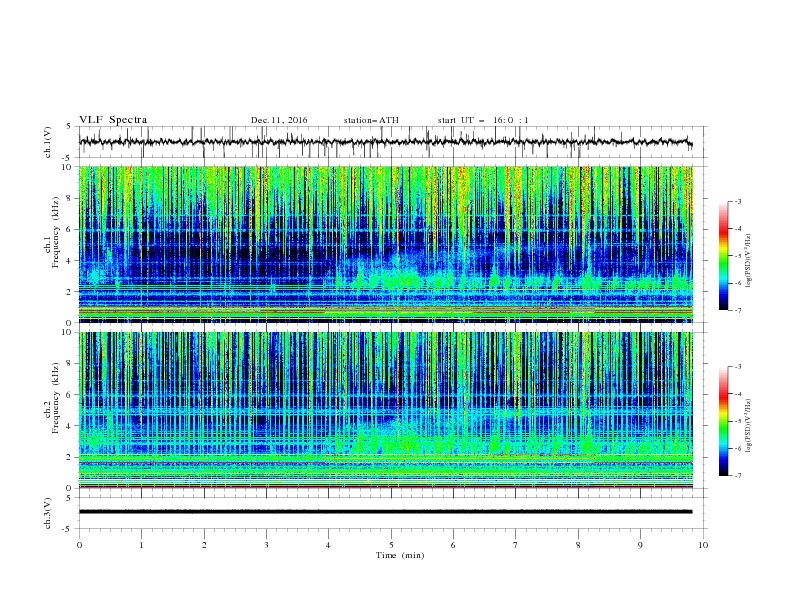Click the "VLF Spectra" plot title
Viewport: 792px width, 612px height.
(113, 120)
